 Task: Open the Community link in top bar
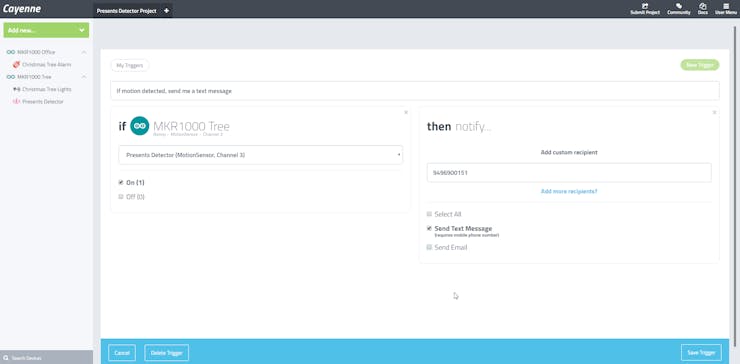coord(679,9)
